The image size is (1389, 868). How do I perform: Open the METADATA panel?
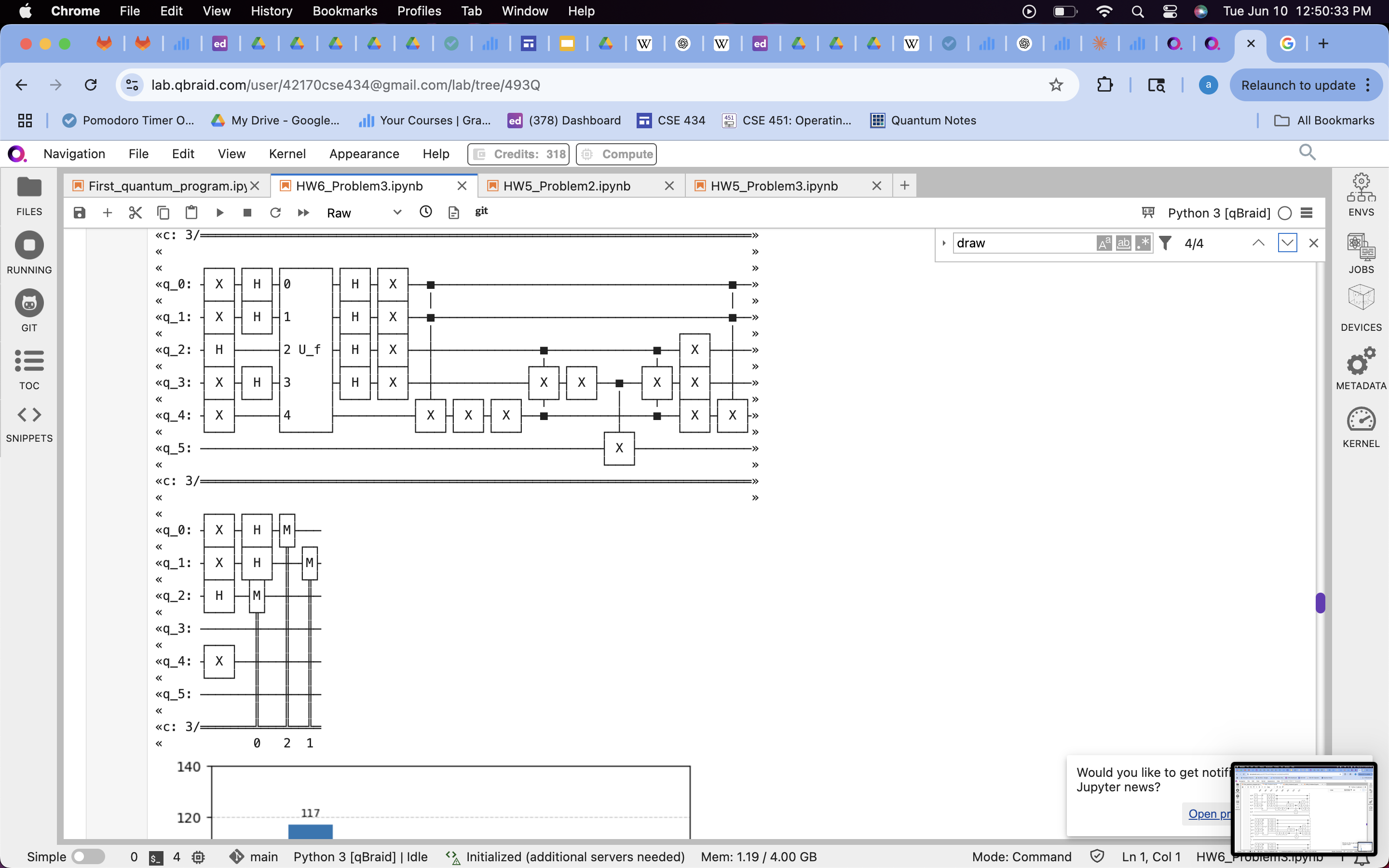[x=1361, y=368]
